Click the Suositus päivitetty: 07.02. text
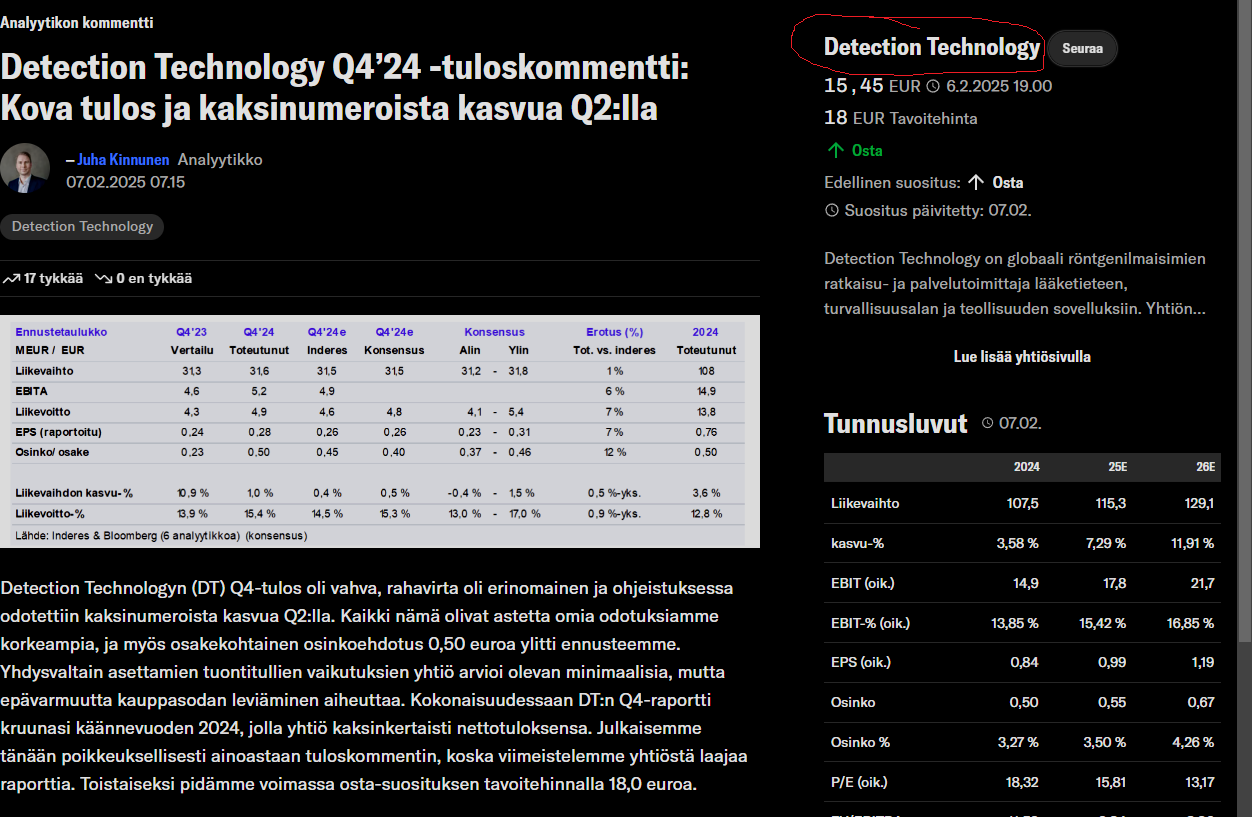1252x817 pixels. 938,210
